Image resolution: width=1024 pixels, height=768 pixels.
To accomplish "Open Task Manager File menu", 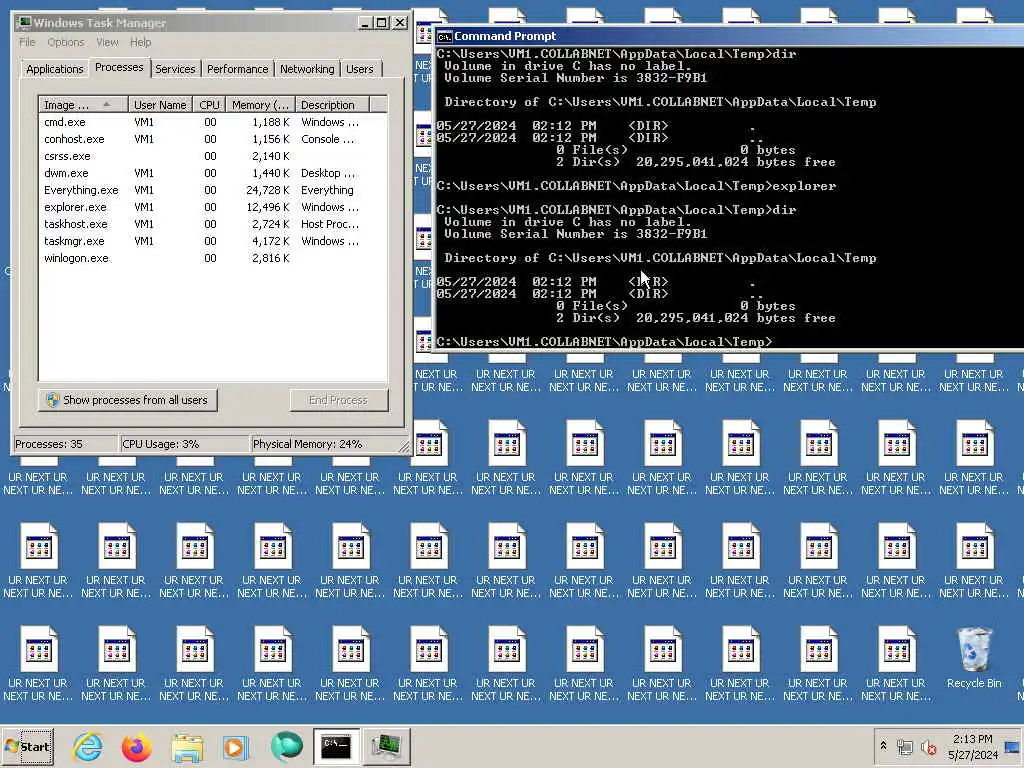I will [27, 42].
